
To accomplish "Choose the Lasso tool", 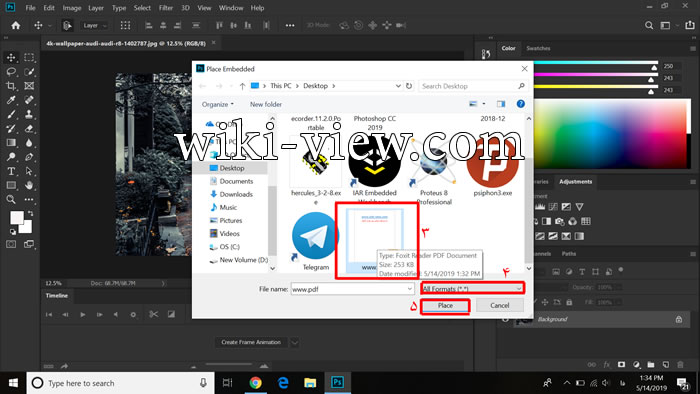I will pos(11,72).
